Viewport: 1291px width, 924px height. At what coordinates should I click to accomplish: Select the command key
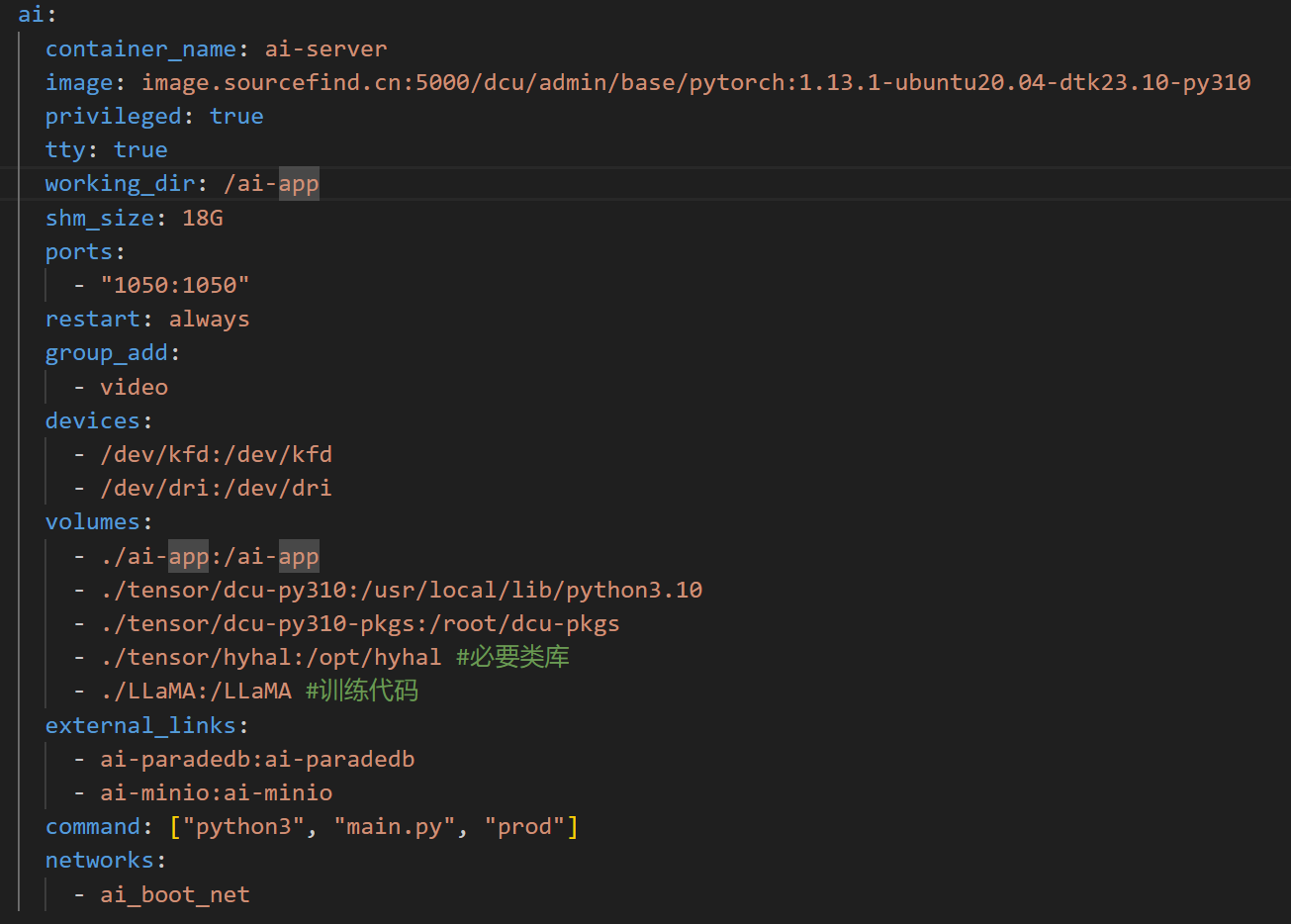coord(93,826)
